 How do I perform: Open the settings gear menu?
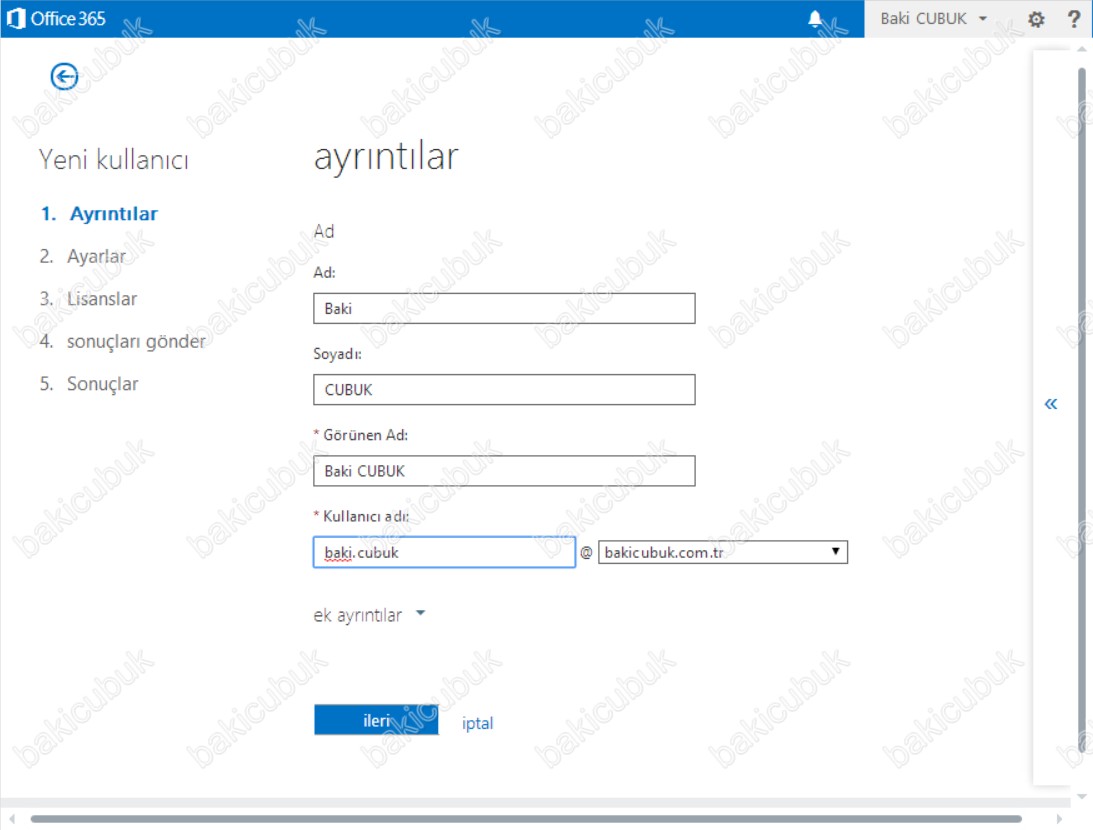click(1037, 19)
